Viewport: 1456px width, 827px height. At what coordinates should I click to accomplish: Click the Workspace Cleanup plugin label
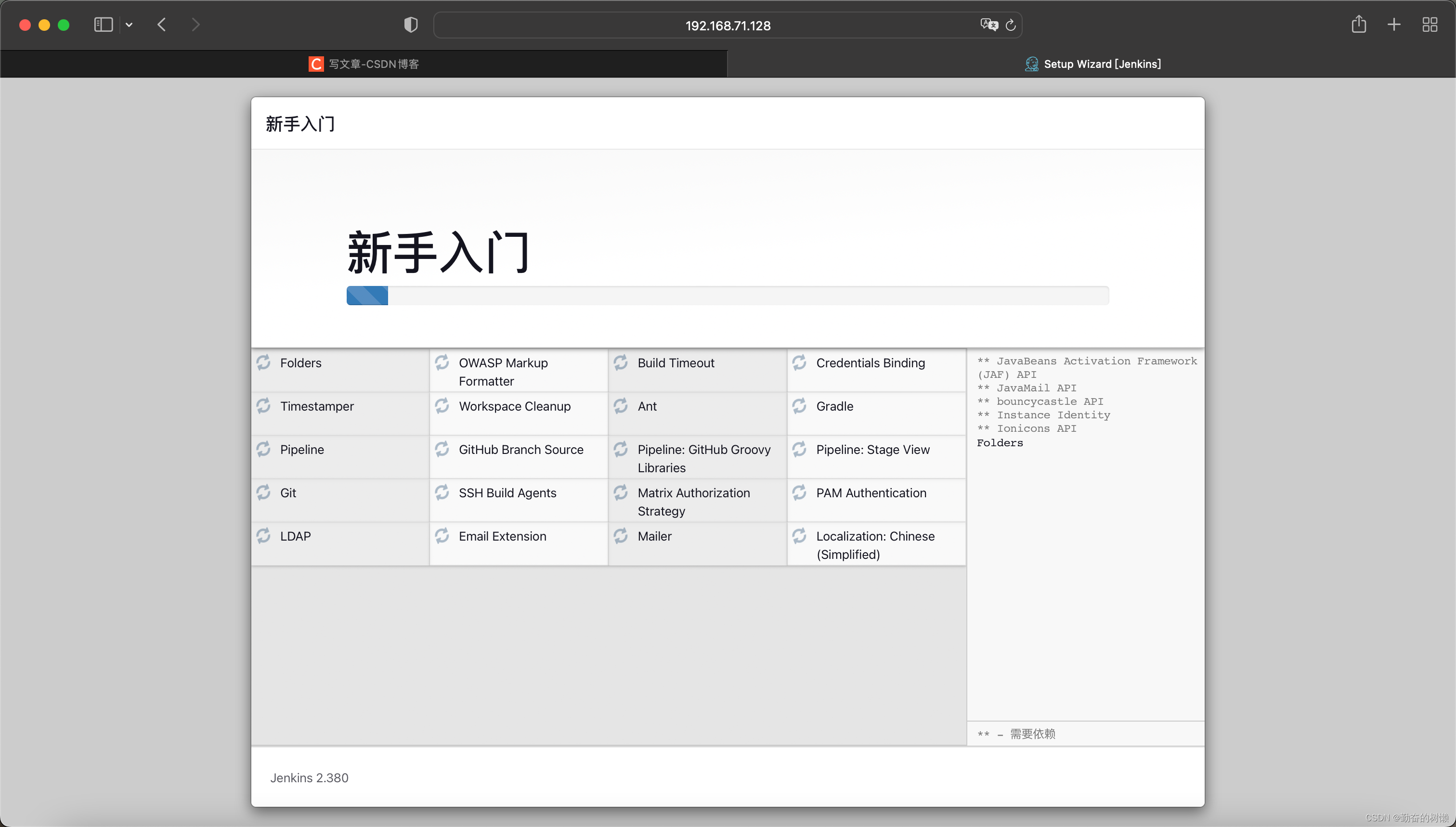[515, 406]
